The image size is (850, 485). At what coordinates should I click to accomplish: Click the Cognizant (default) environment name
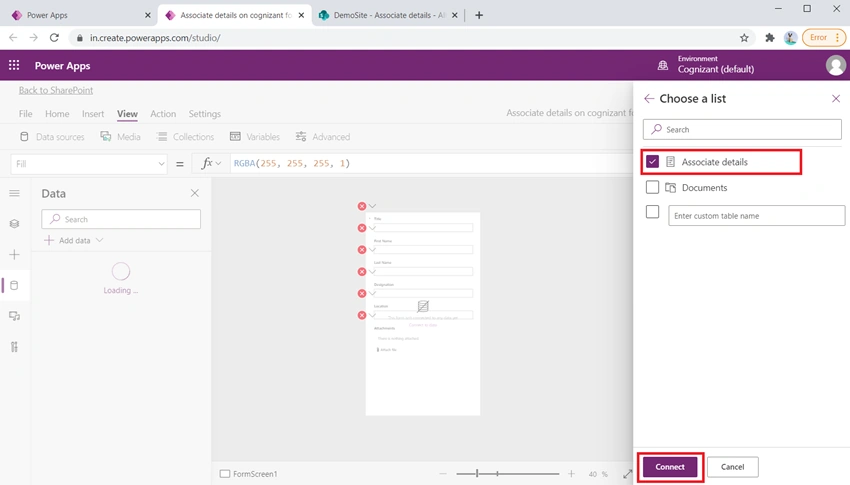tap(716, 69)
